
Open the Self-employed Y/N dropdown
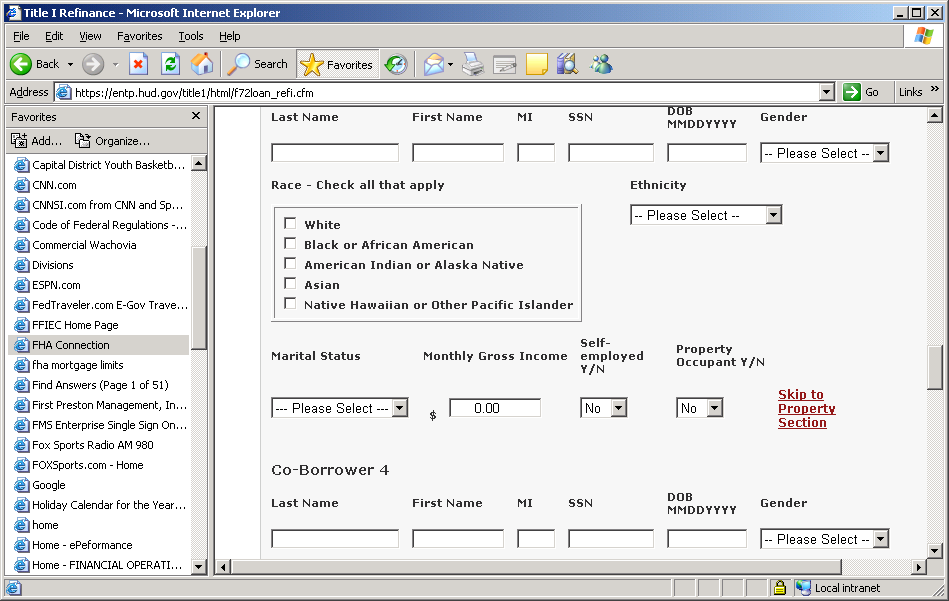click(604, 408)
